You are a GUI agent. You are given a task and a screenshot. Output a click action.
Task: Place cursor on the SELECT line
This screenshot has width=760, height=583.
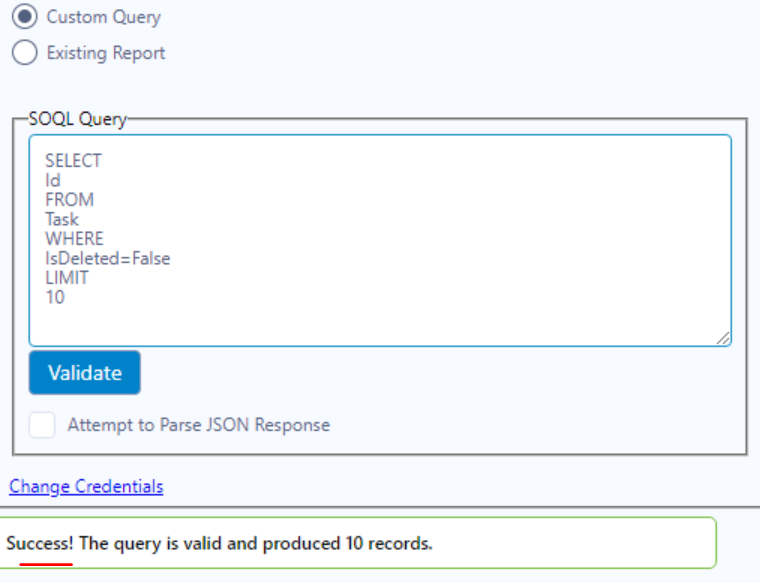[x=73, y=161]
